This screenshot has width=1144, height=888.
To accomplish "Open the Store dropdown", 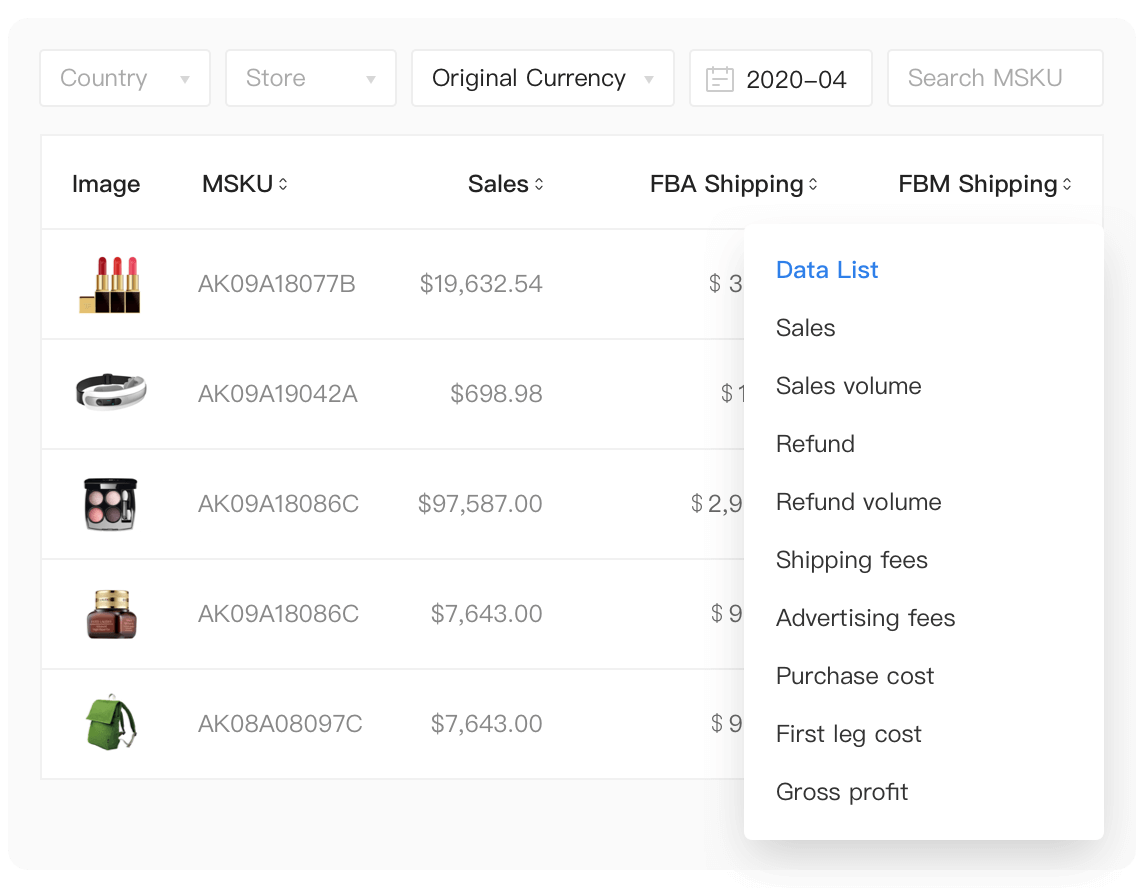I will click(x=311, y=79).
